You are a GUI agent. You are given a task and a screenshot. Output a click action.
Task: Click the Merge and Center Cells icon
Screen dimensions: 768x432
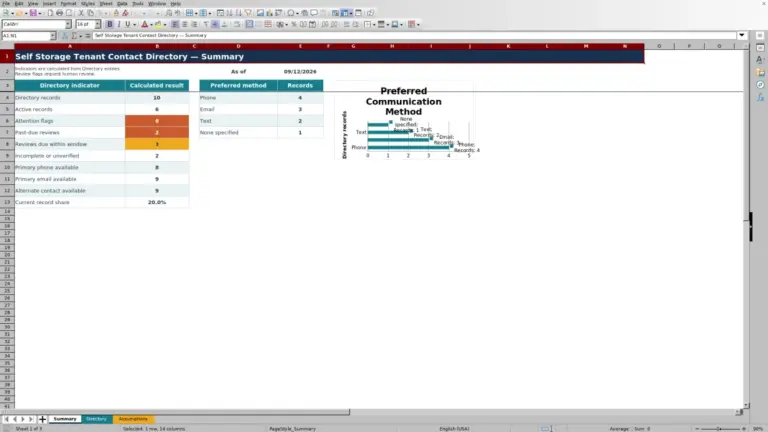(x=249, y=24)
